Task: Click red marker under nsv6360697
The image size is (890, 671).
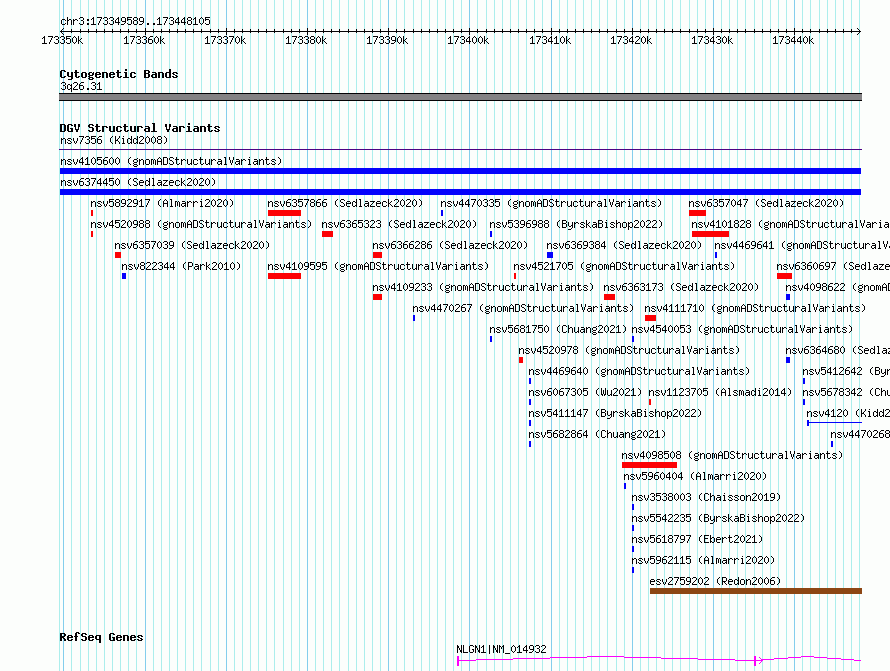Action: [784, 276]
